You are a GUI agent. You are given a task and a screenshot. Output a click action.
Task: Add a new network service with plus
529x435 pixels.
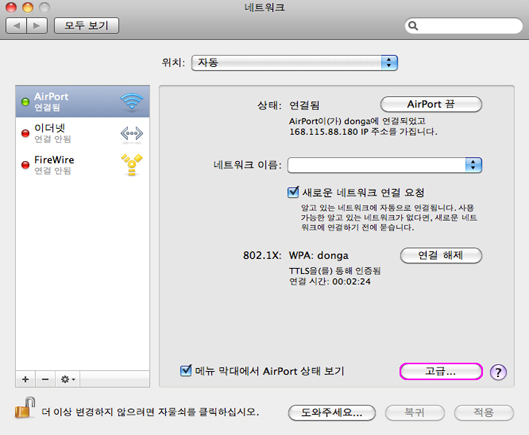pyautogui.click(x=25, y=379)
